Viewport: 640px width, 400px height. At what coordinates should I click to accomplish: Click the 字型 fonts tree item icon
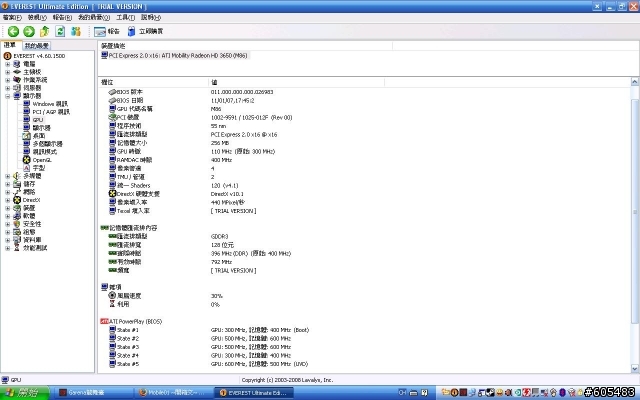tap(27, 168)
